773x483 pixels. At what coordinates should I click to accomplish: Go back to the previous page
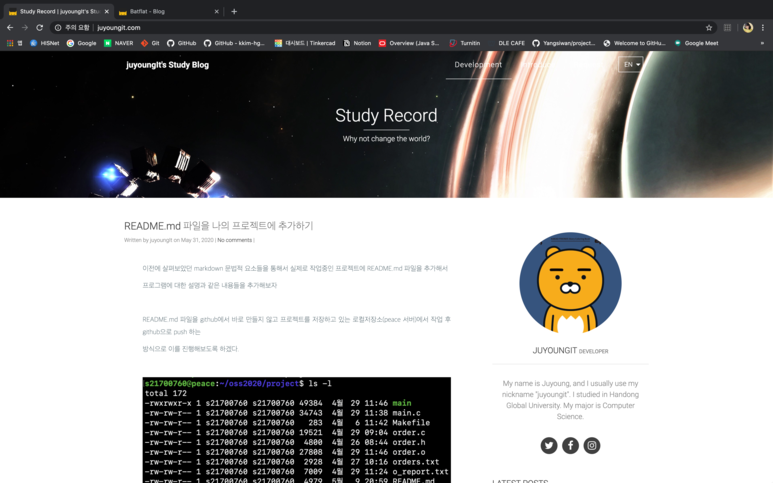10,28
